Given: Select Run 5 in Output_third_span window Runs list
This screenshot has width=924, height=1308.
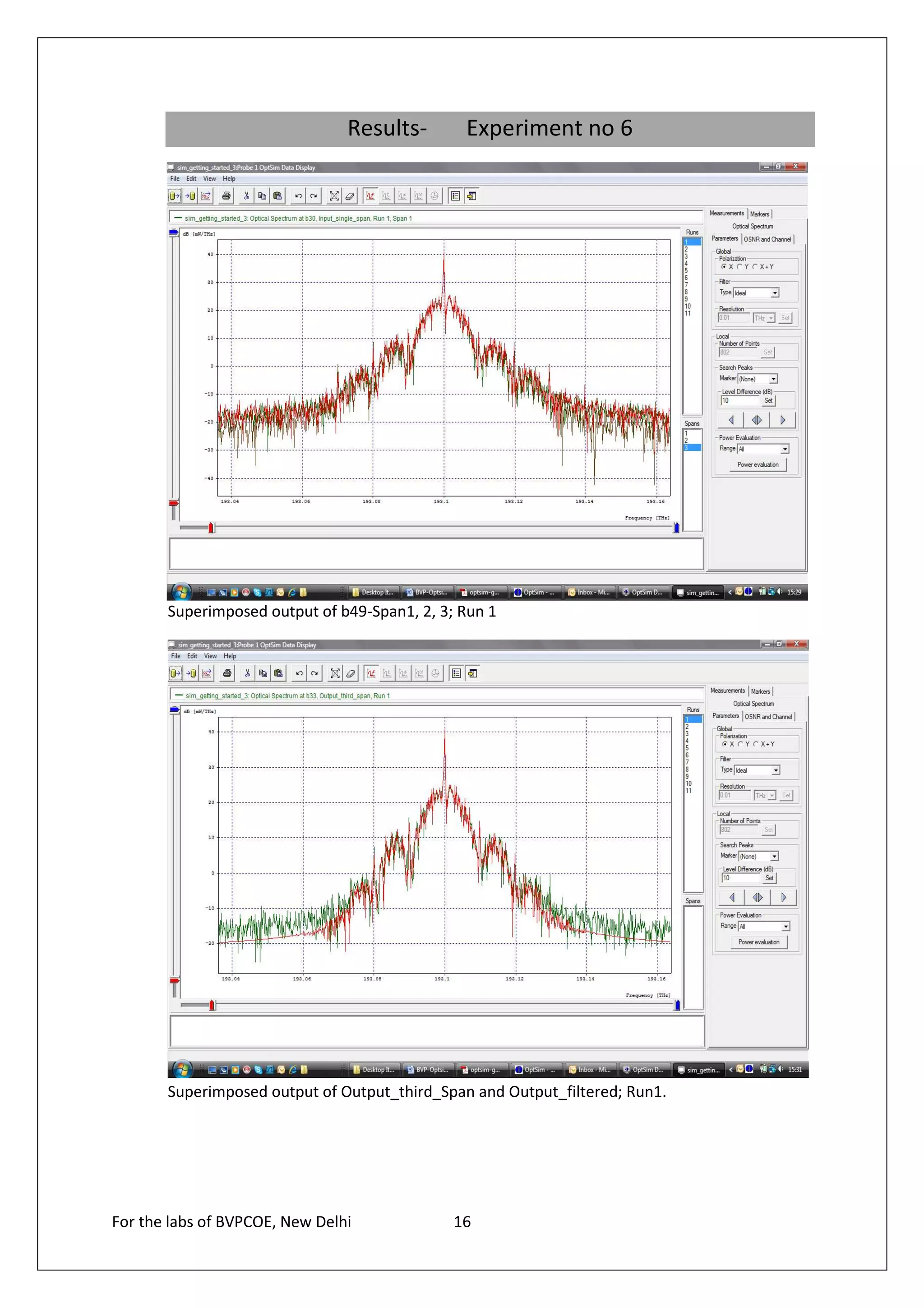Looking at the screenshot, I should pos(693,748).
